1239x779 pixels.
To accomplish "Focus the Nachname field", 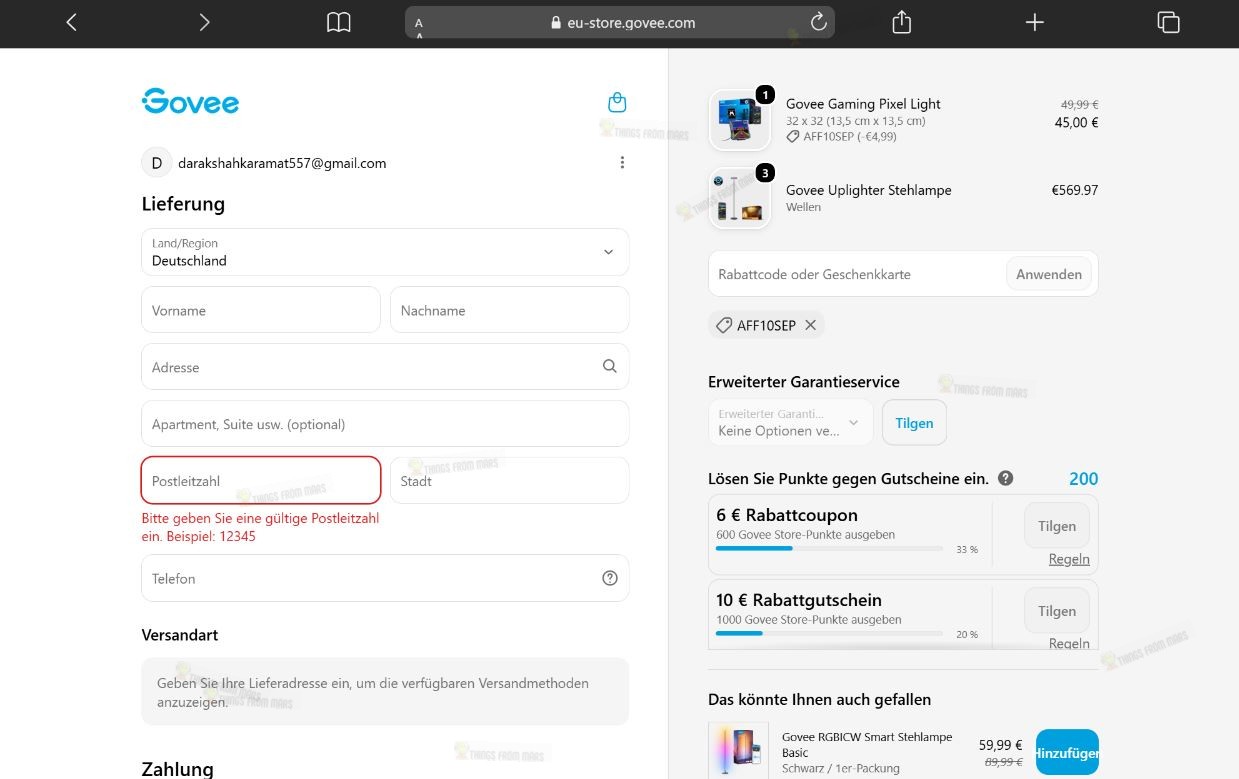I will click(x=510, y=310).
